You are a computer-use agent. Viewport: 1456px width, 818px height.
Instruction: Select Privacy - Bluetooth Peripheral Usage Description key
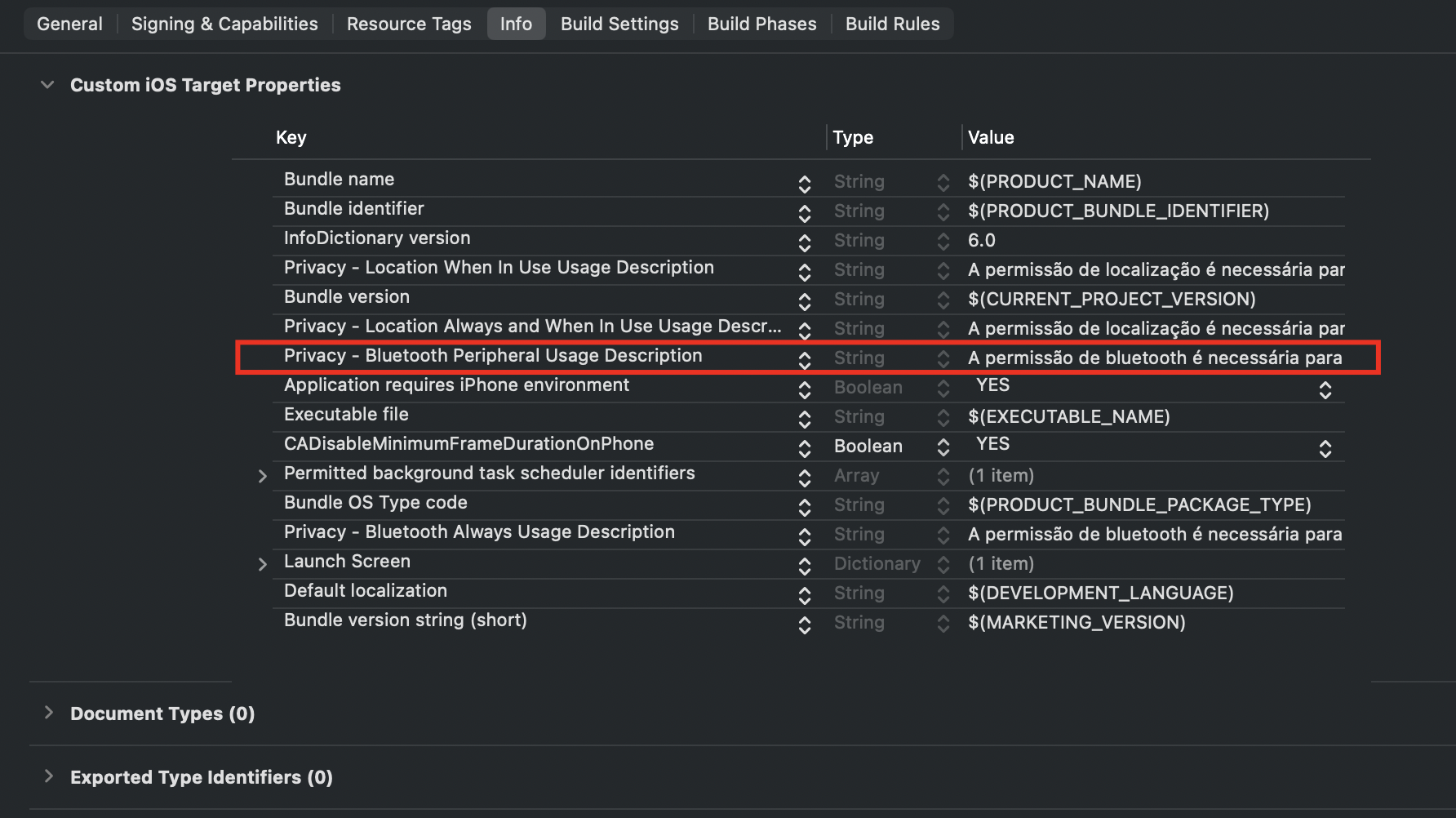point(493,356)
